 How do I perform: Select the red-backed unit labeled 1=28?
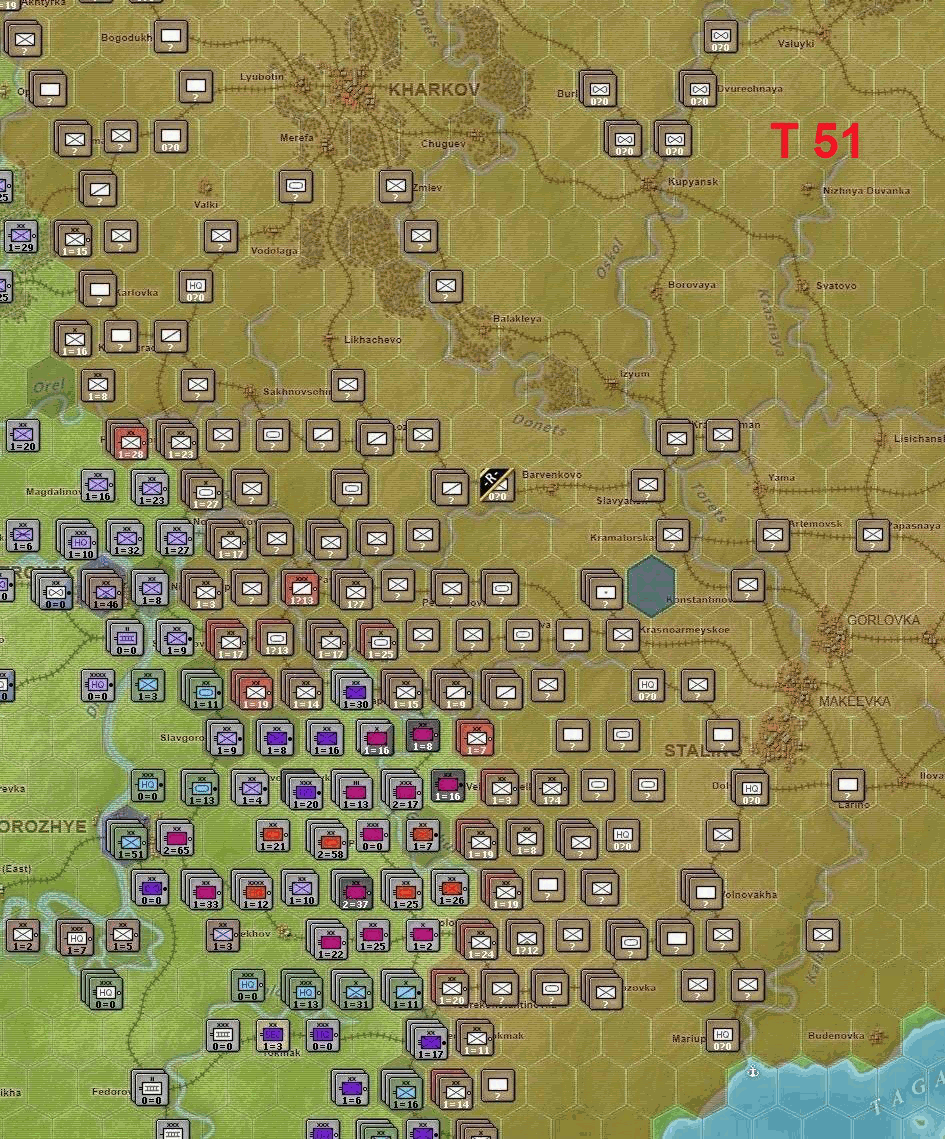(130, 441)
